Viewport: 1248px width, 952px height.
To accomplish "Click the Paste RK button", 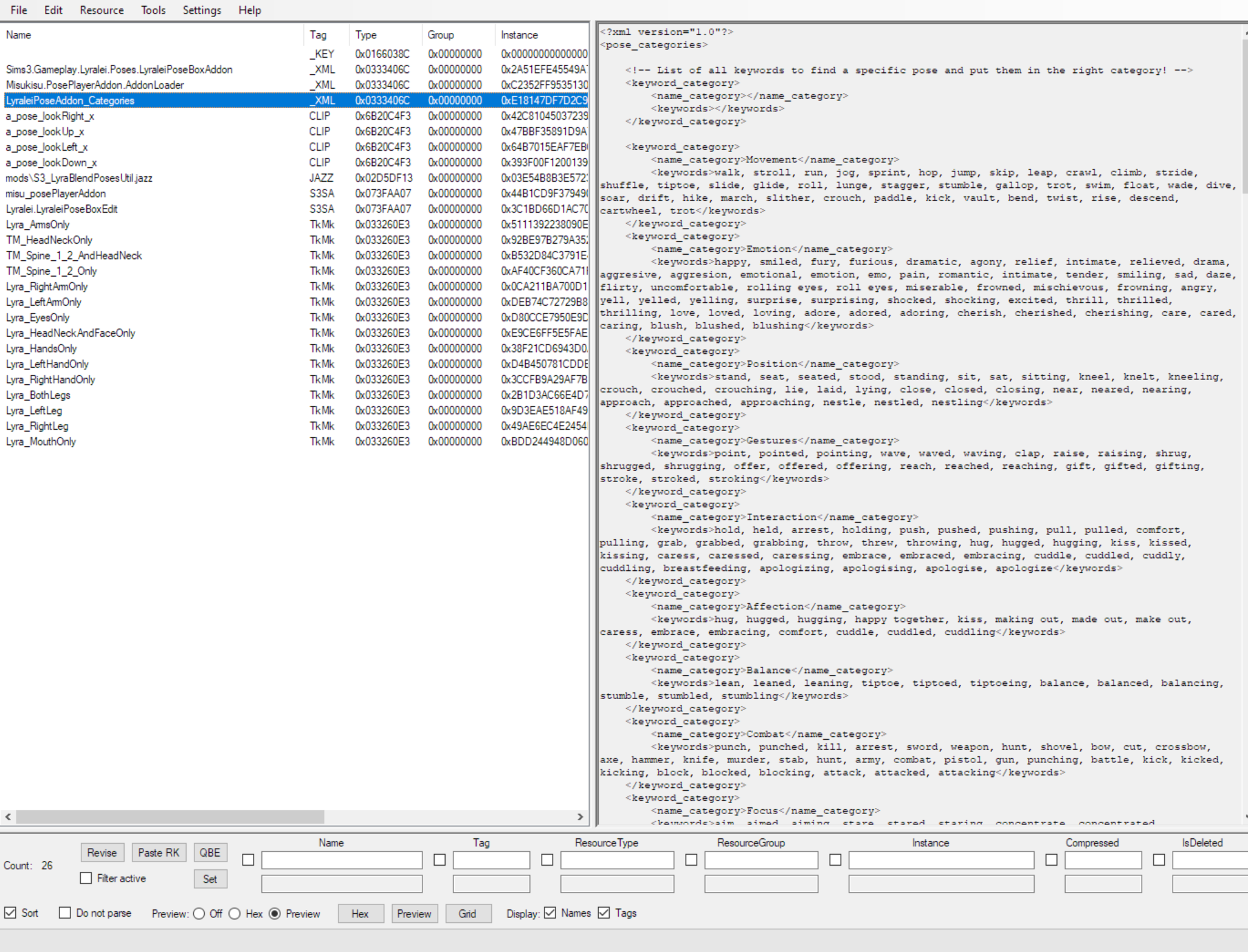I will click(159, 853).
